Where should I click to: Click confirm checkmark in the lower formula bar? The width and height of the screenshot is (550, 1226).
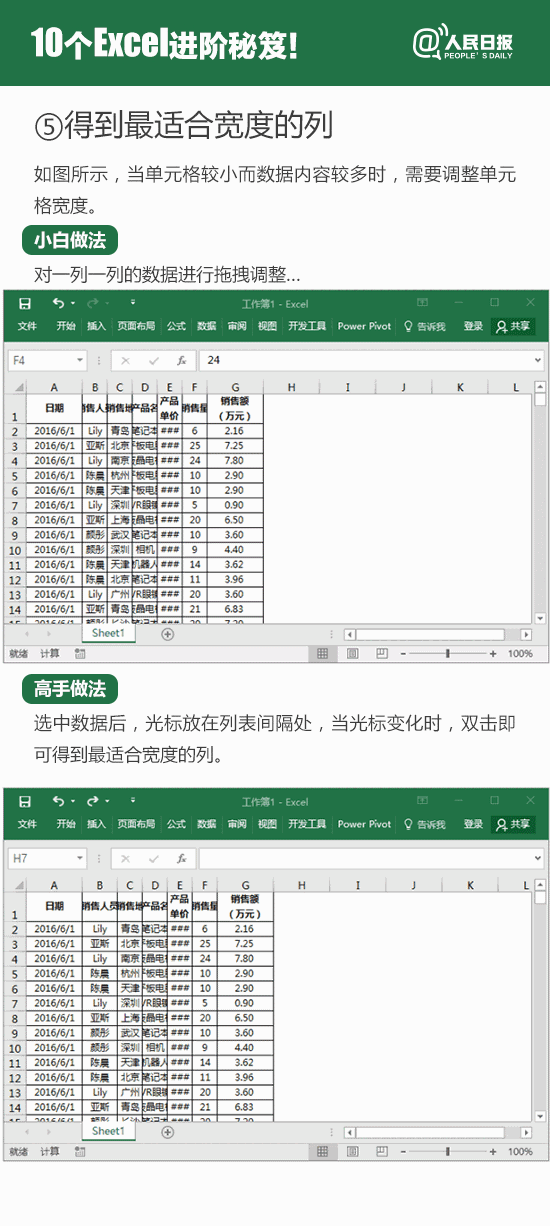pos(153,858)
